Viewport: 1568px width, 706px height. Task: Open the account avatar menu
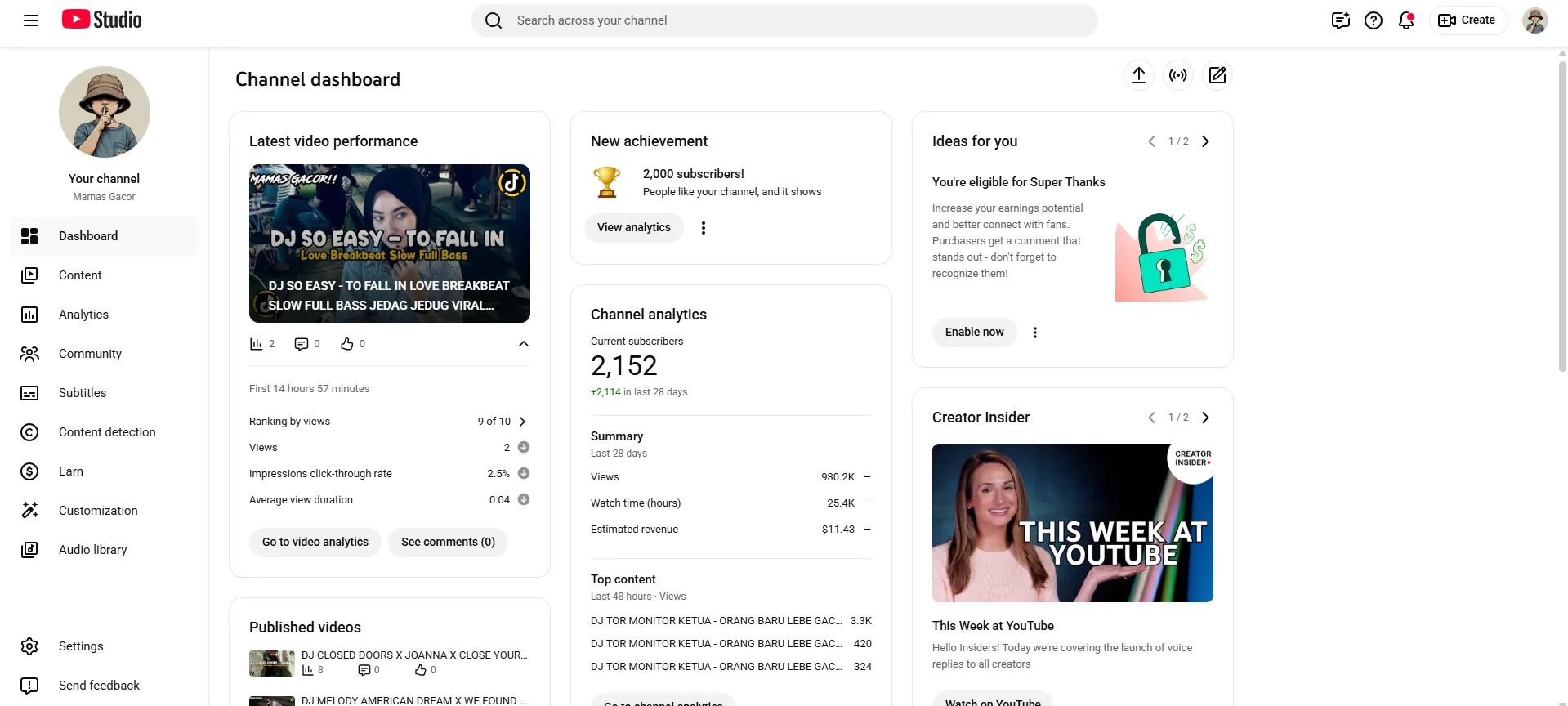point(1534,20)
